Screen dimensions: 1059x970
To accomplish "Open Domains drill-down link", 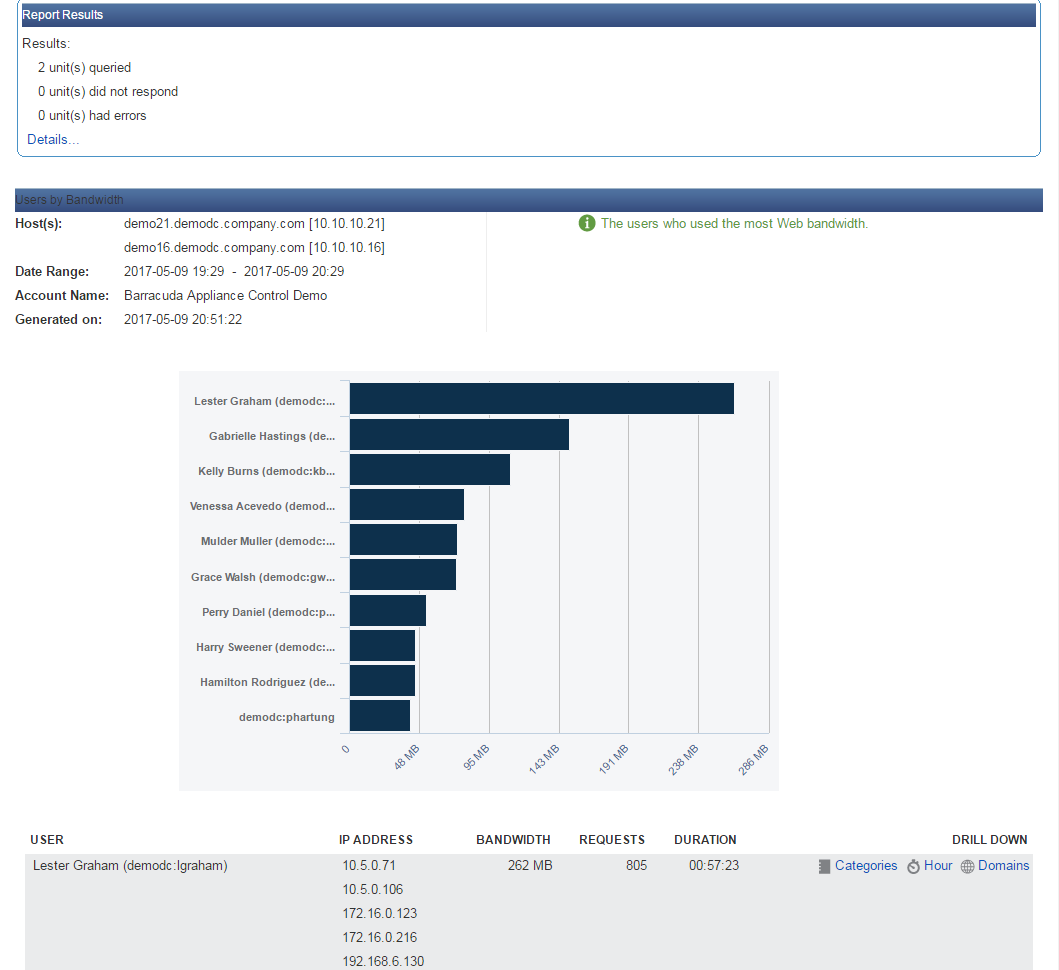I will (x=1004, y=865).
